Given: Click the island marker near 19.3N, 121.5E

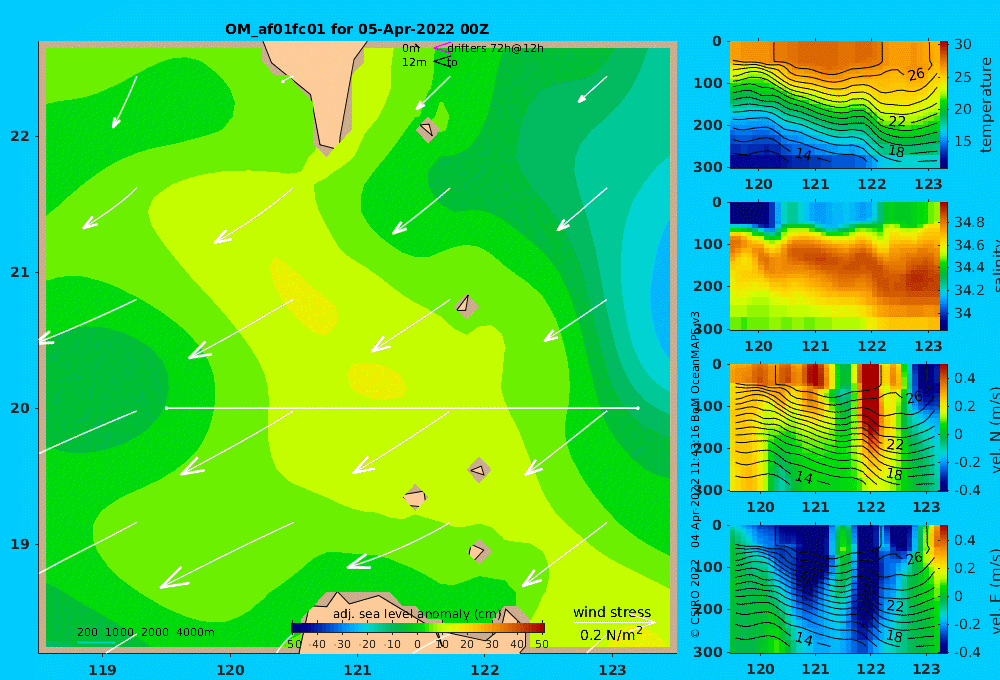Looking at the screenshot, I should tap(415, 498).
